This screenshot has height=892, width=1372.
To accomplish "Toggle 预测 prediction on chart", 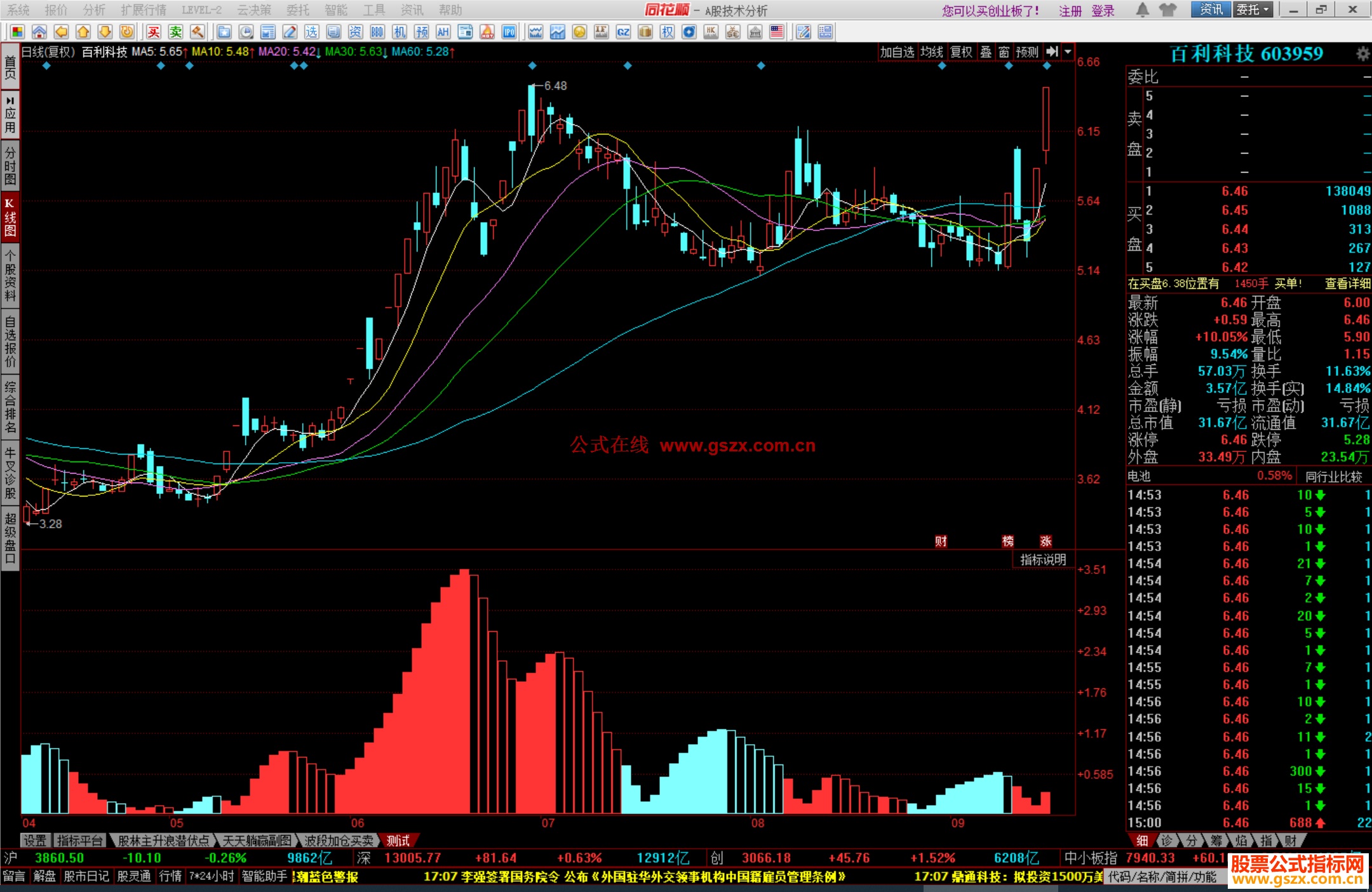I will click(1027, 52).
